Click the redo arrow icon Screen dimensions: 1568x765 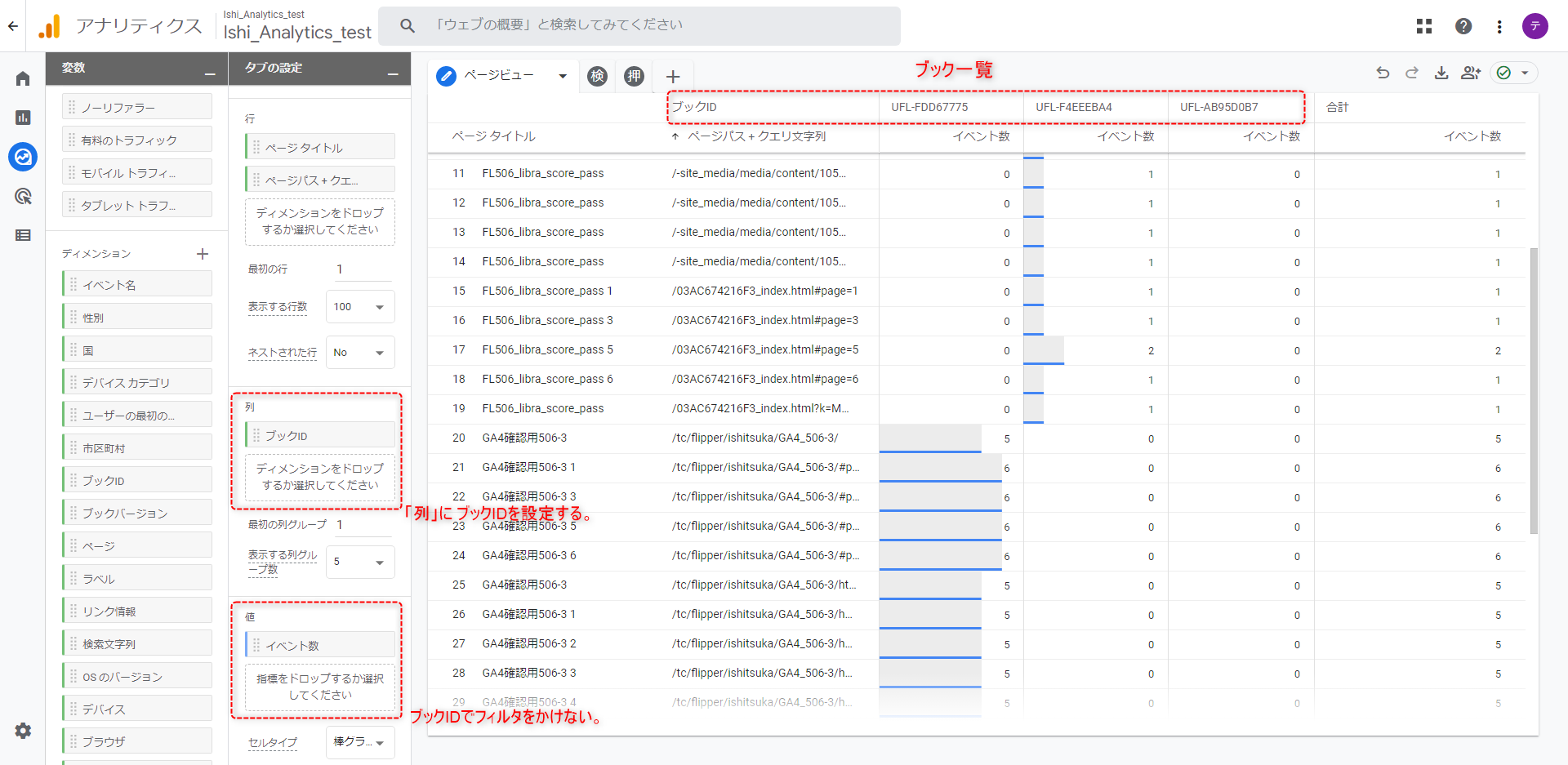[1412, 73]
